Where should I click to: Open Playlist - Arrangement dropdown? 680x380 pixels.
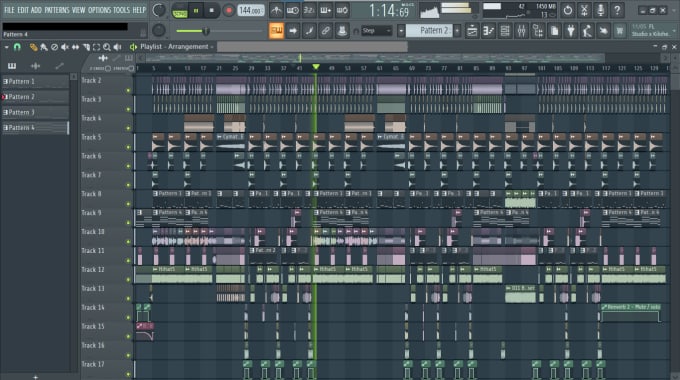point(177,46)
